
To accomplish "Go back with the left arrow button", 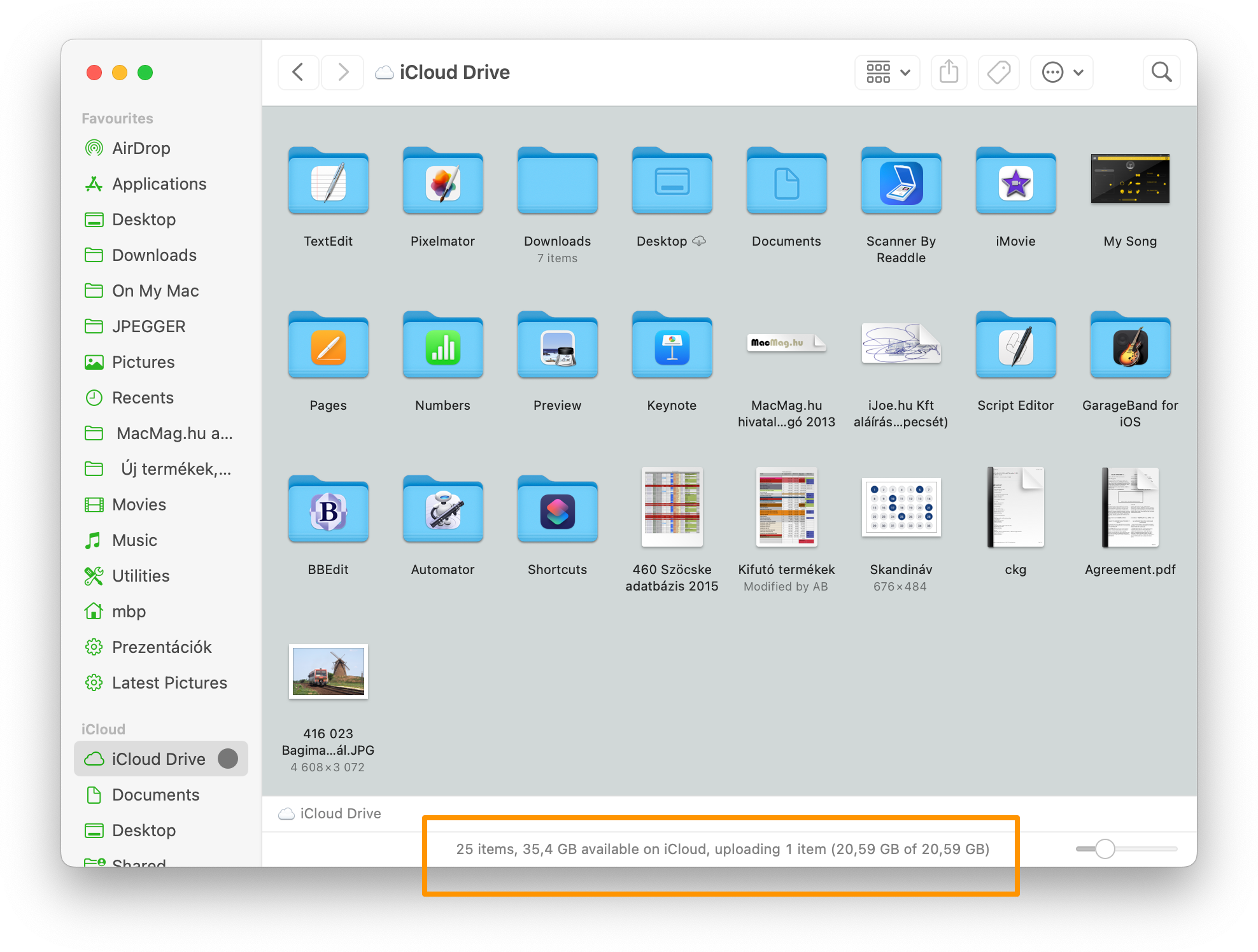I will (x=298, y=72).
